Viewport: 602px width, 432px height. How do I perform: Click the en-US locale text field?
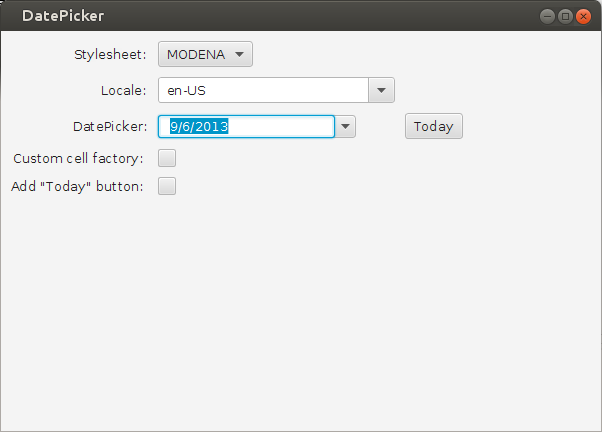coord(263,90)
